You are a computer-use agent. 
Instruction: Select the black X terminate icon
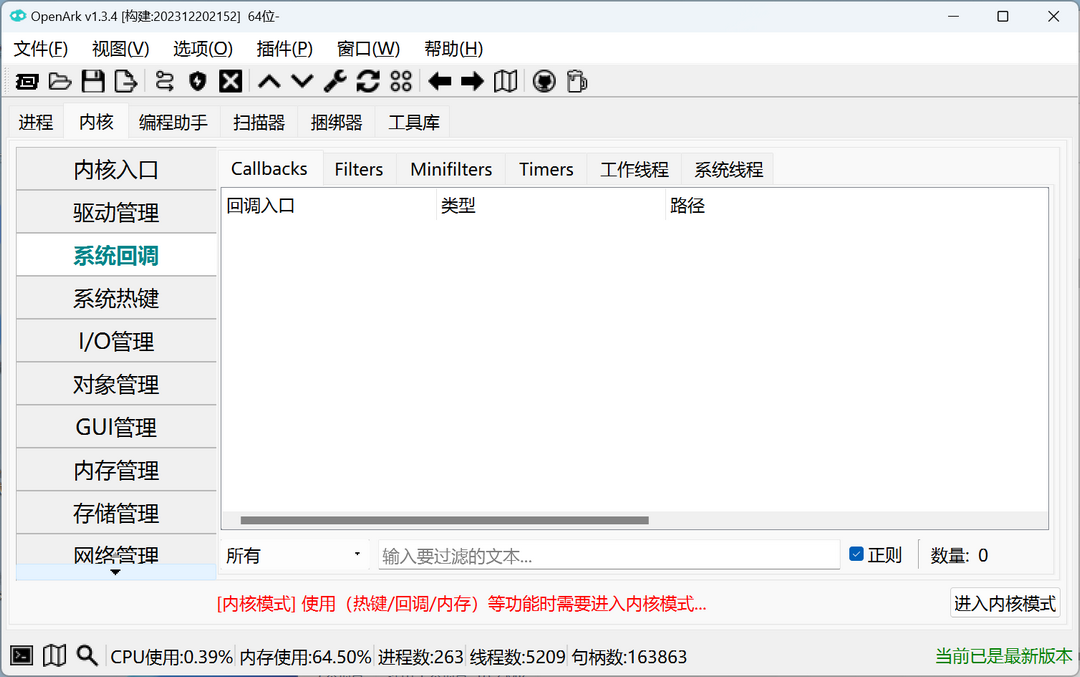pyautogui.click(x=229, y=81)
